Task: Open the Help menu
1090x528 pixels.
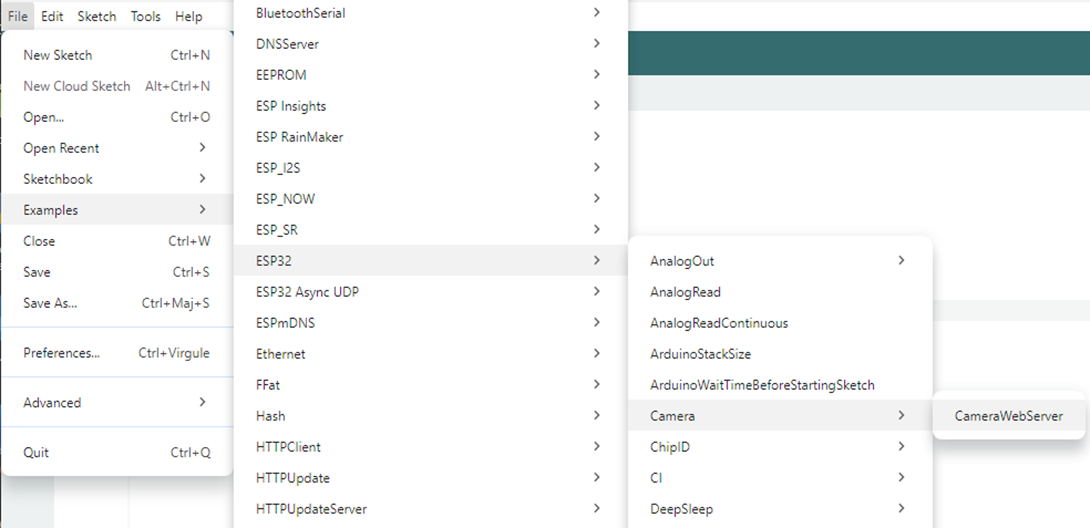Action: coord(188,16)
